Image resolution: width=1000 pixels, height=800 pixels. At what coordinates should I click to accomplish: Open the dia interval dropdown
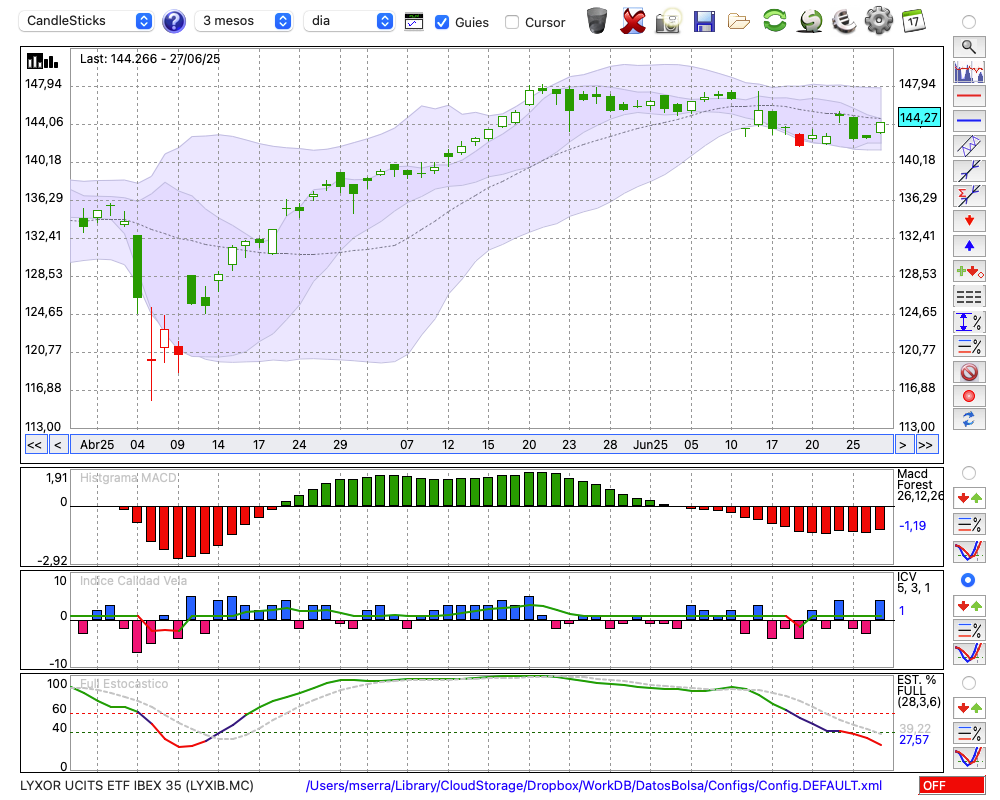tap(349, 21)
